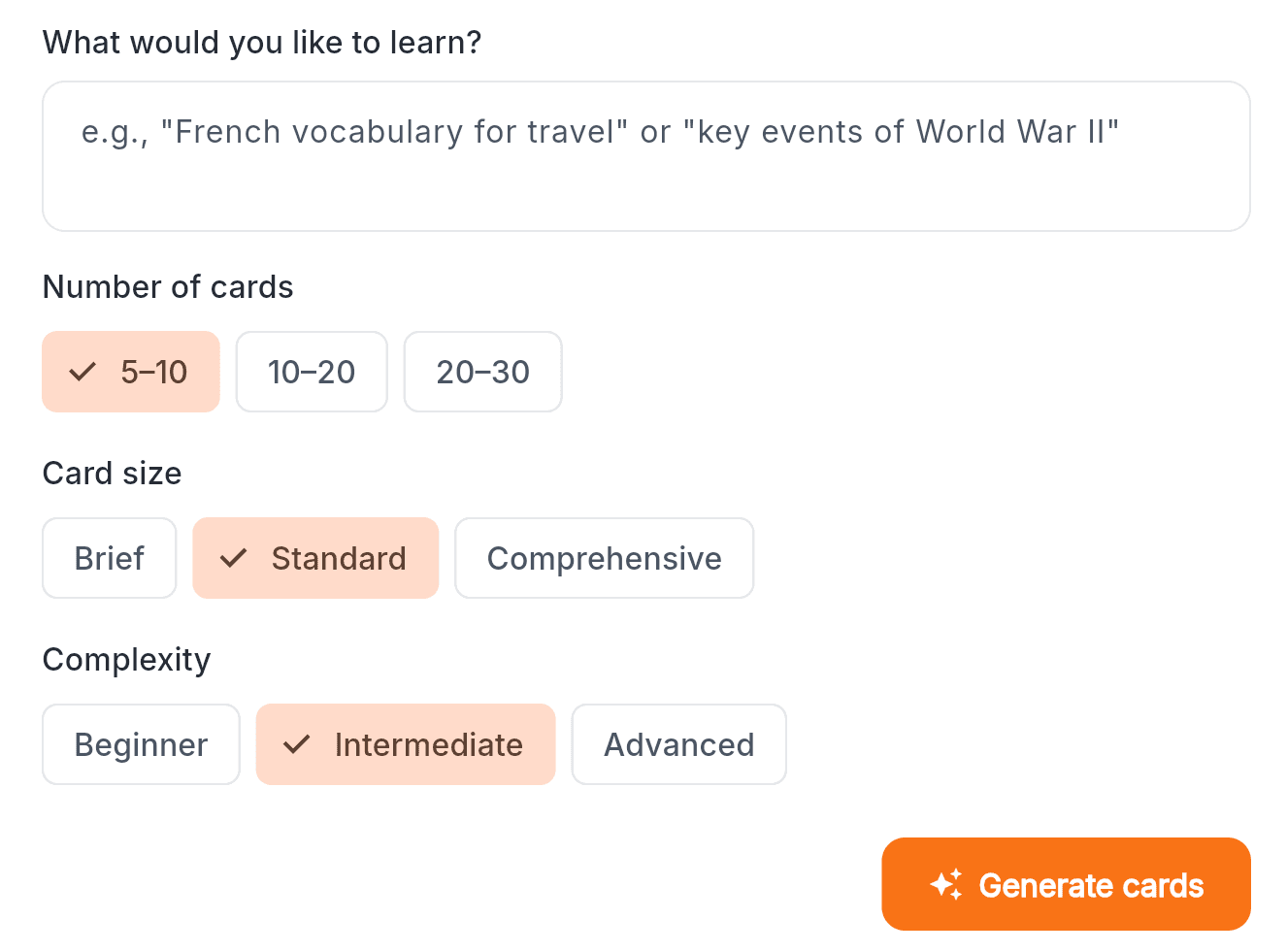Screen dimensions: 1287x952
Task: Re-select the Standard card size pill
Action: tap(315, 558)
